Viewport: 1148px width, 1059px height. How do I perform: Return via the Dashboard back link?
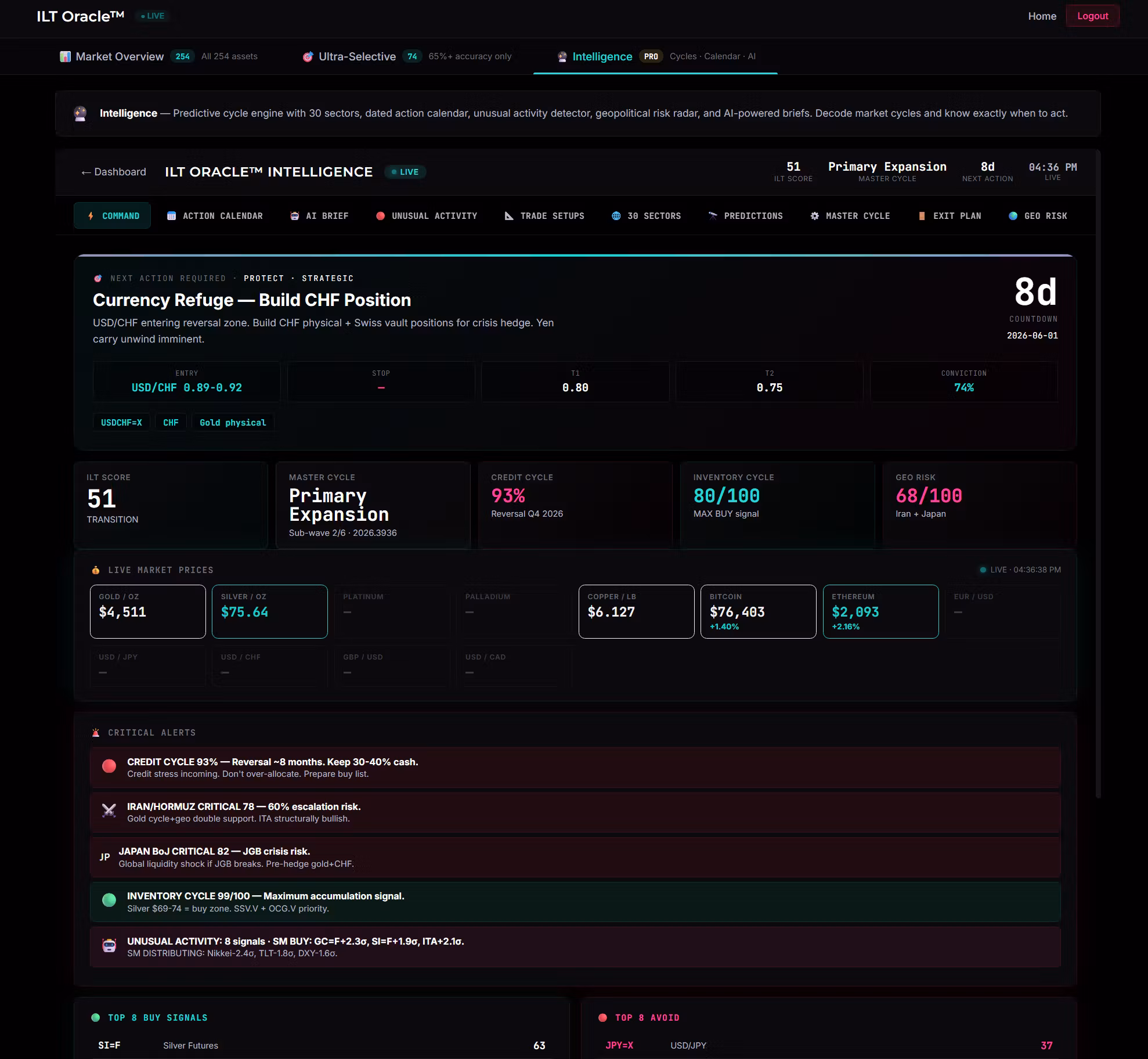coord(114,172)
